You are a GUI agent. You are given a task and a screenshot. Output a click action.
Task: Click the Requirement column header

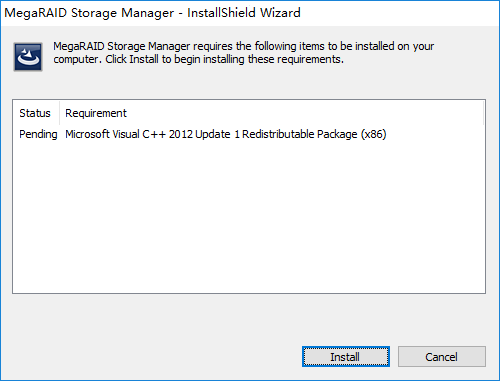(96, 113)
